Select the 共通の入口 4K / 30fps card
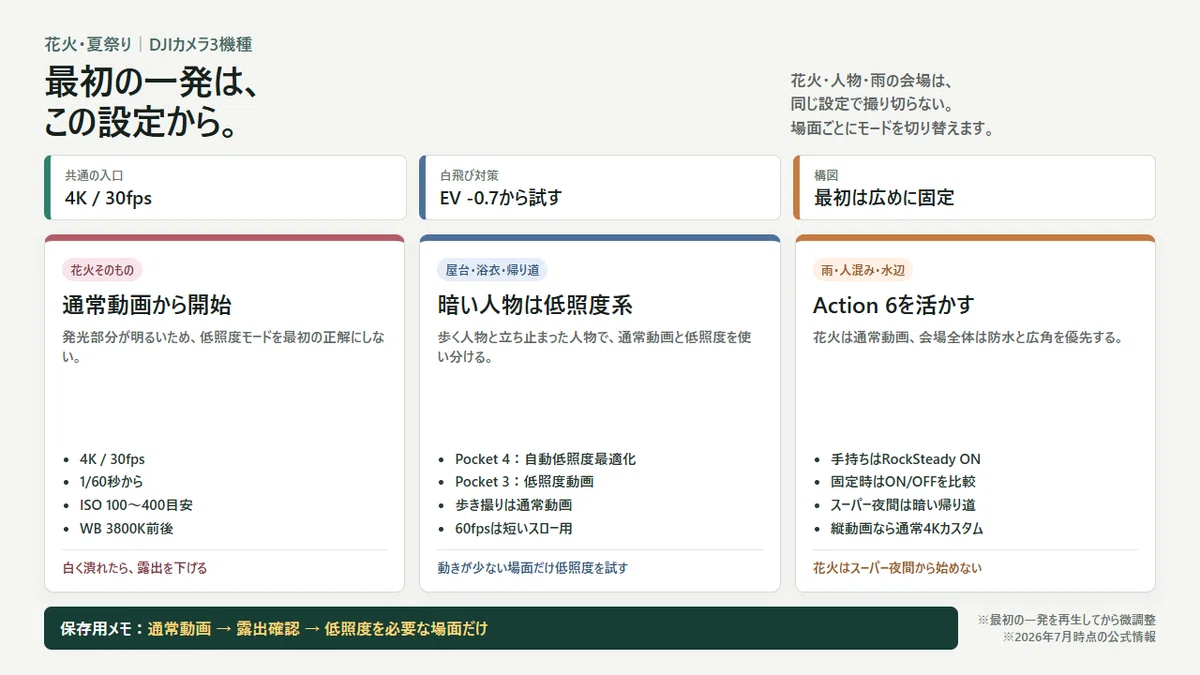 tap(225, 187)
